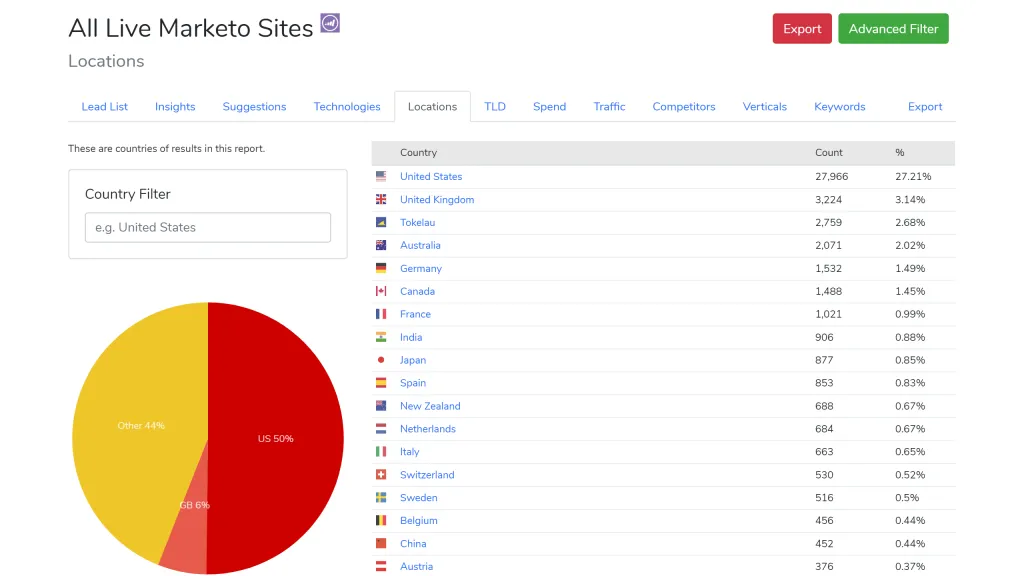Select the Locations tab
This screenshot has width=1024, height=576.
point(432,106)
